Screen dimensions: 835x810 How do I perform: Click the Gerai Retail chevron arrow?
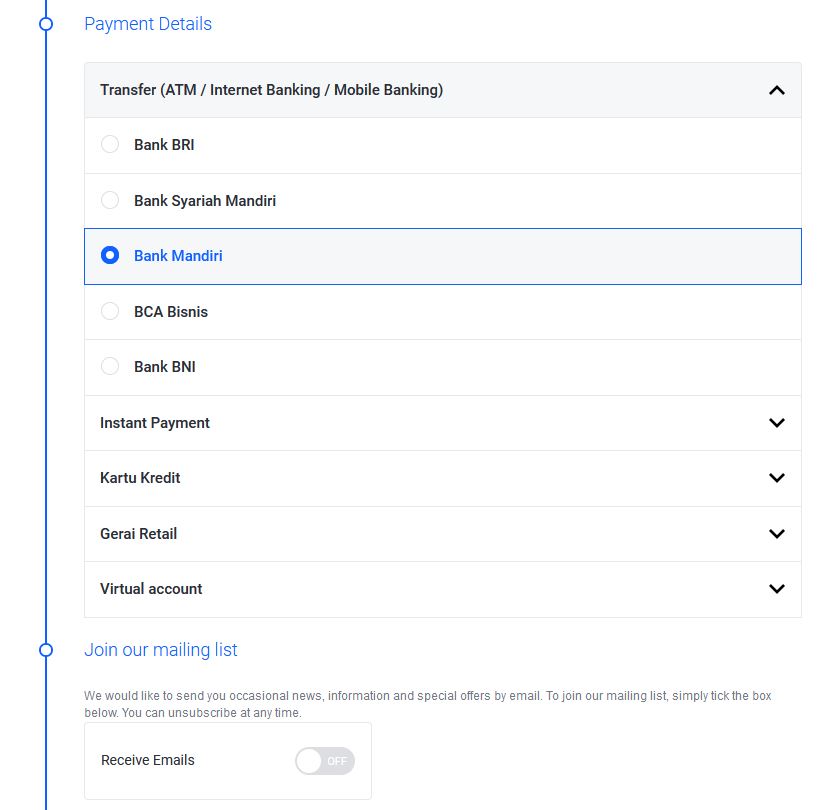coord(777,534)
